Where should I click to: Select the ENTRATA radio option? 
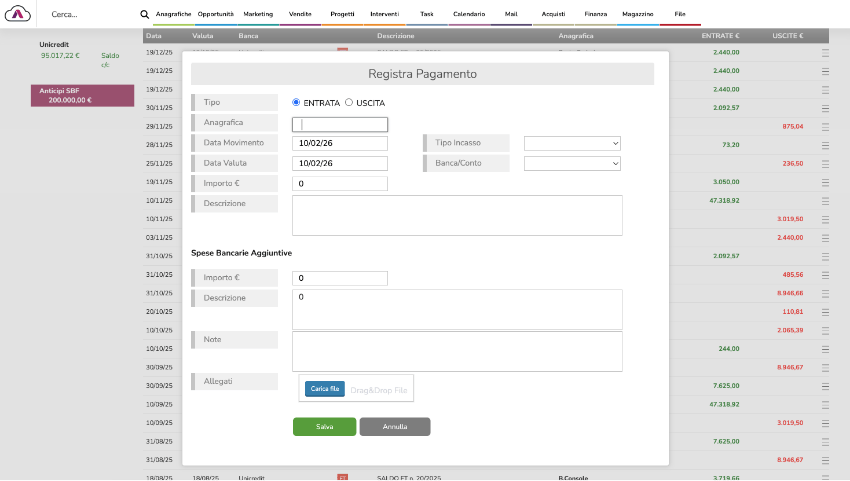(x=296, y=103)
